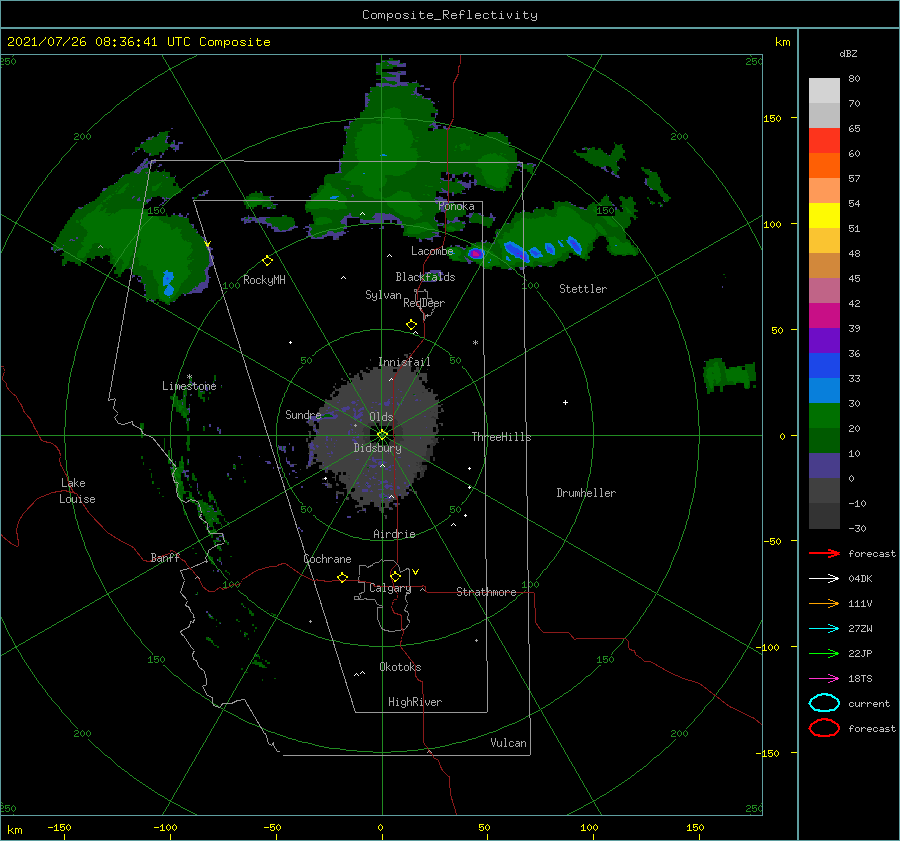Select the cyan 27ZW arrow icon

(x=824, y=629)
